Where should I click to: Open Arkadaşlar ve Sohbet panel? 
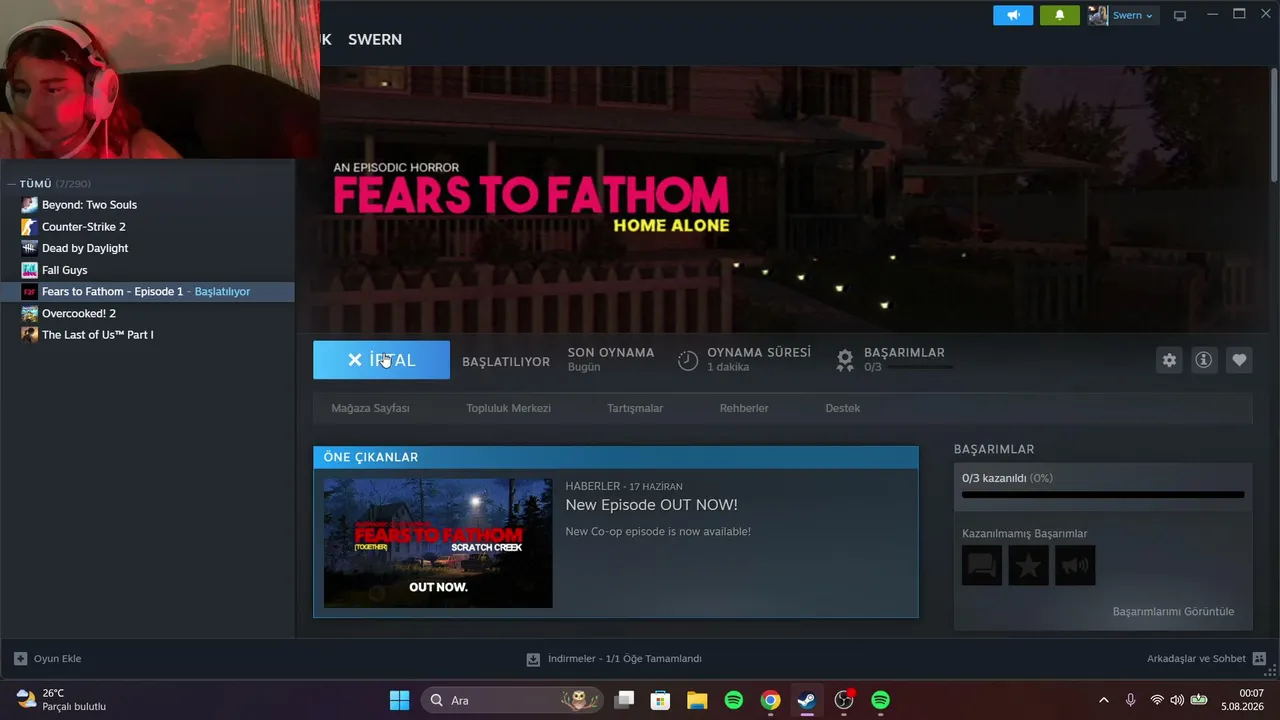[x=1206, y=659]
